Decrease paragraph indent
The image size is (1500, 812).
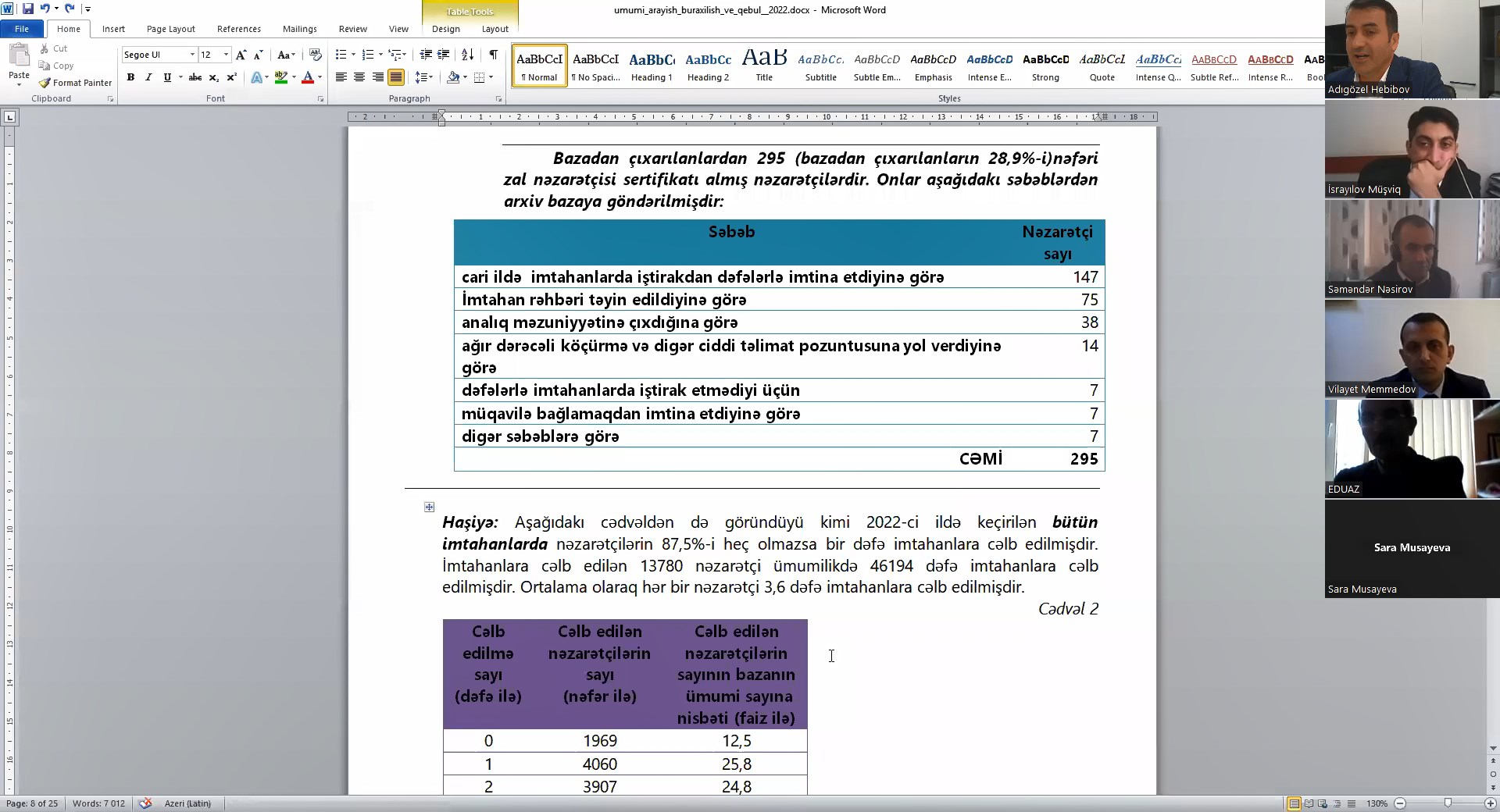pyautogui.click(x=426, y=55)
